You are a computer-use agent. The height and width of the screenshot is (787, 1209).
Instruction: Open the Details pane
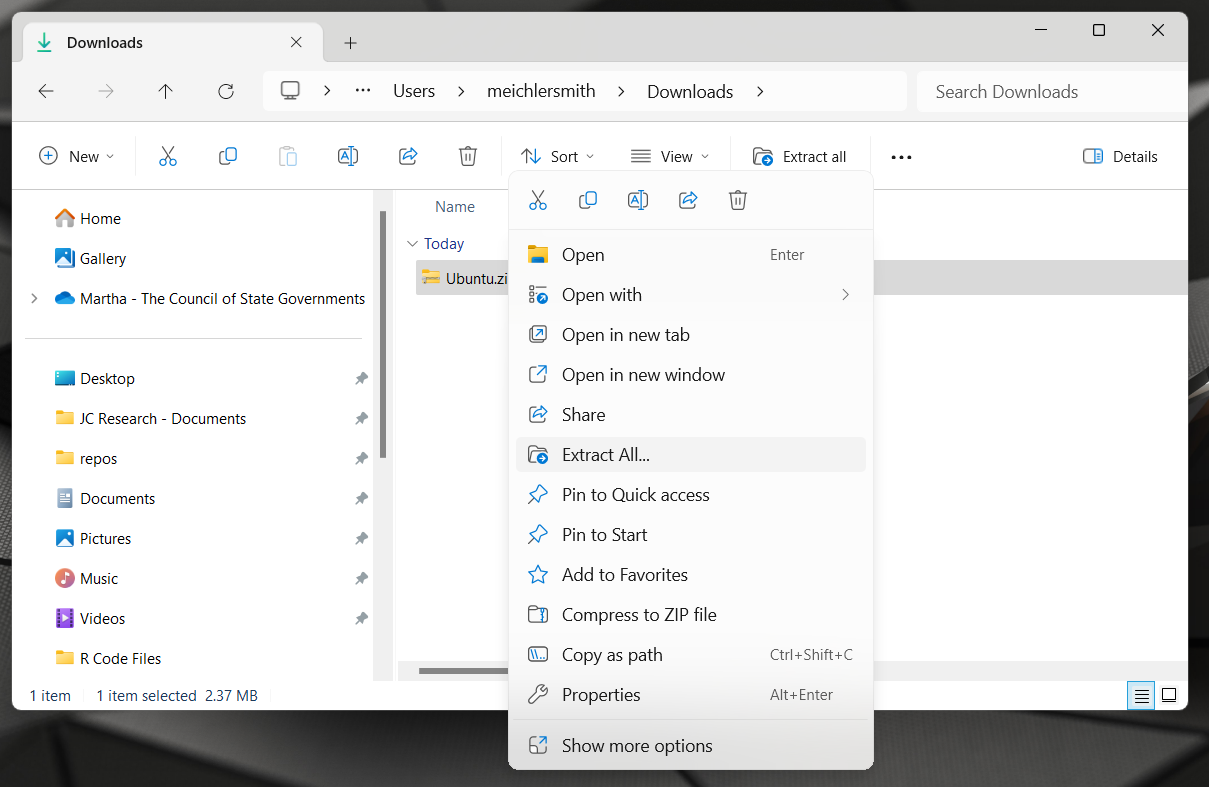pos(1119,156)
